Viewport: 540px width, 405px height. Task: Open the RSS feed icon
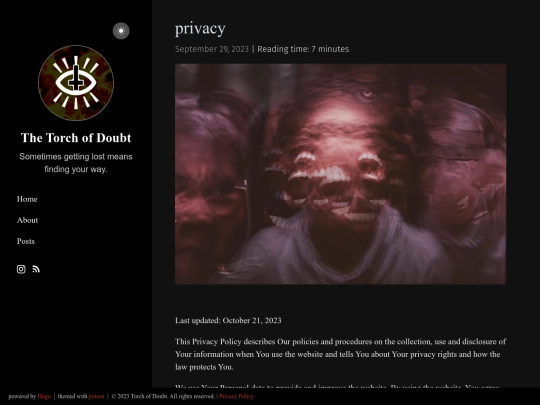point(36,269)
